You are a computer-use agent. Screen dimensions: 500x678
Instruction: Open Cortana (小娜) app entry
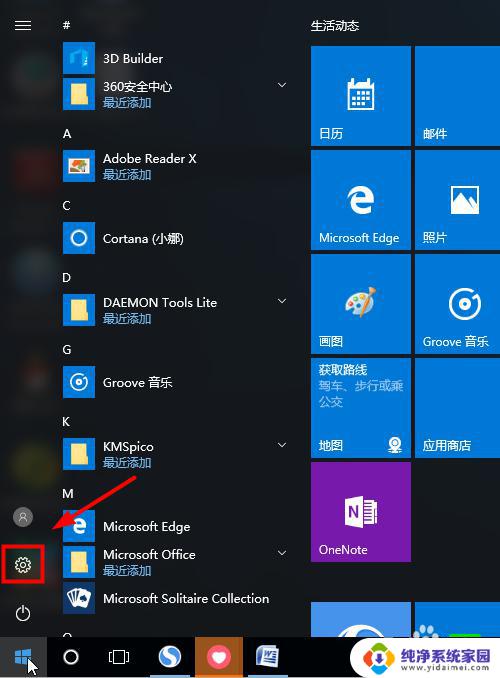point(175,238)
